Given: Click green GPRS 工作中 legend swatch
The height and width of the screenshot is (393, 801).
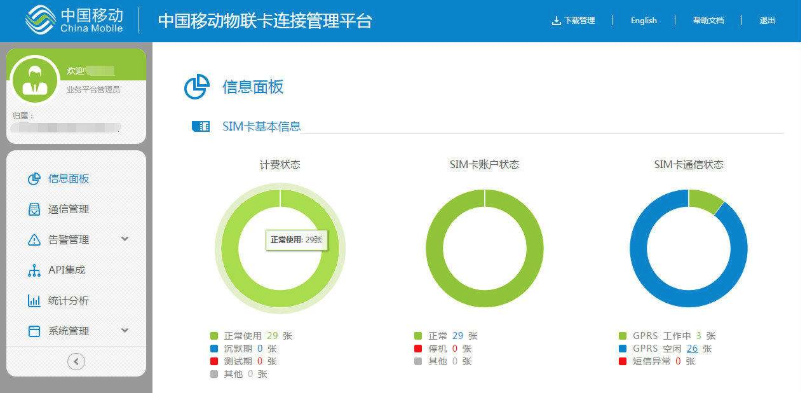Looking at the screenshot, I should pos(622,336).
